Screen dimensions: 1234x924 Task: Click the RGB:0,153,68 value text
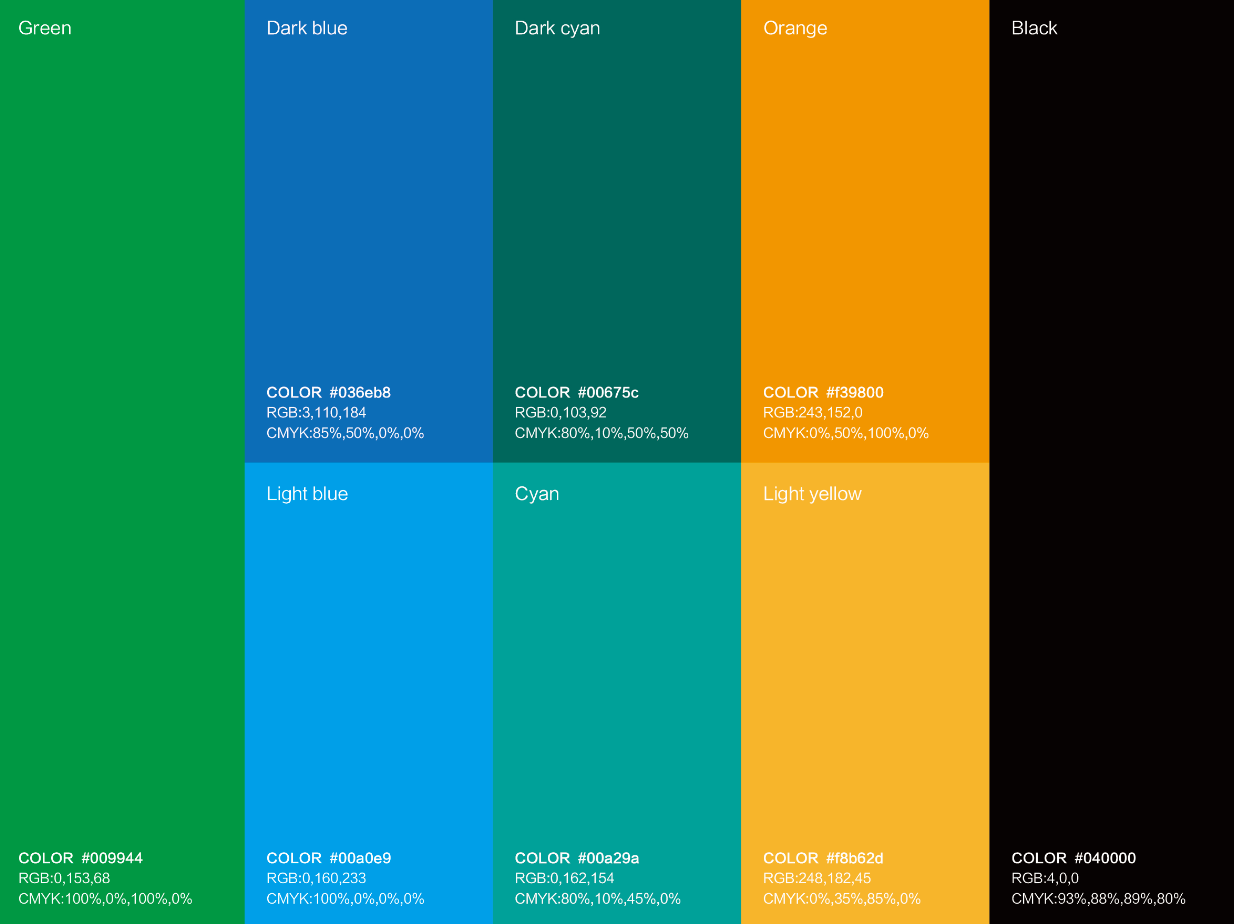64,878
